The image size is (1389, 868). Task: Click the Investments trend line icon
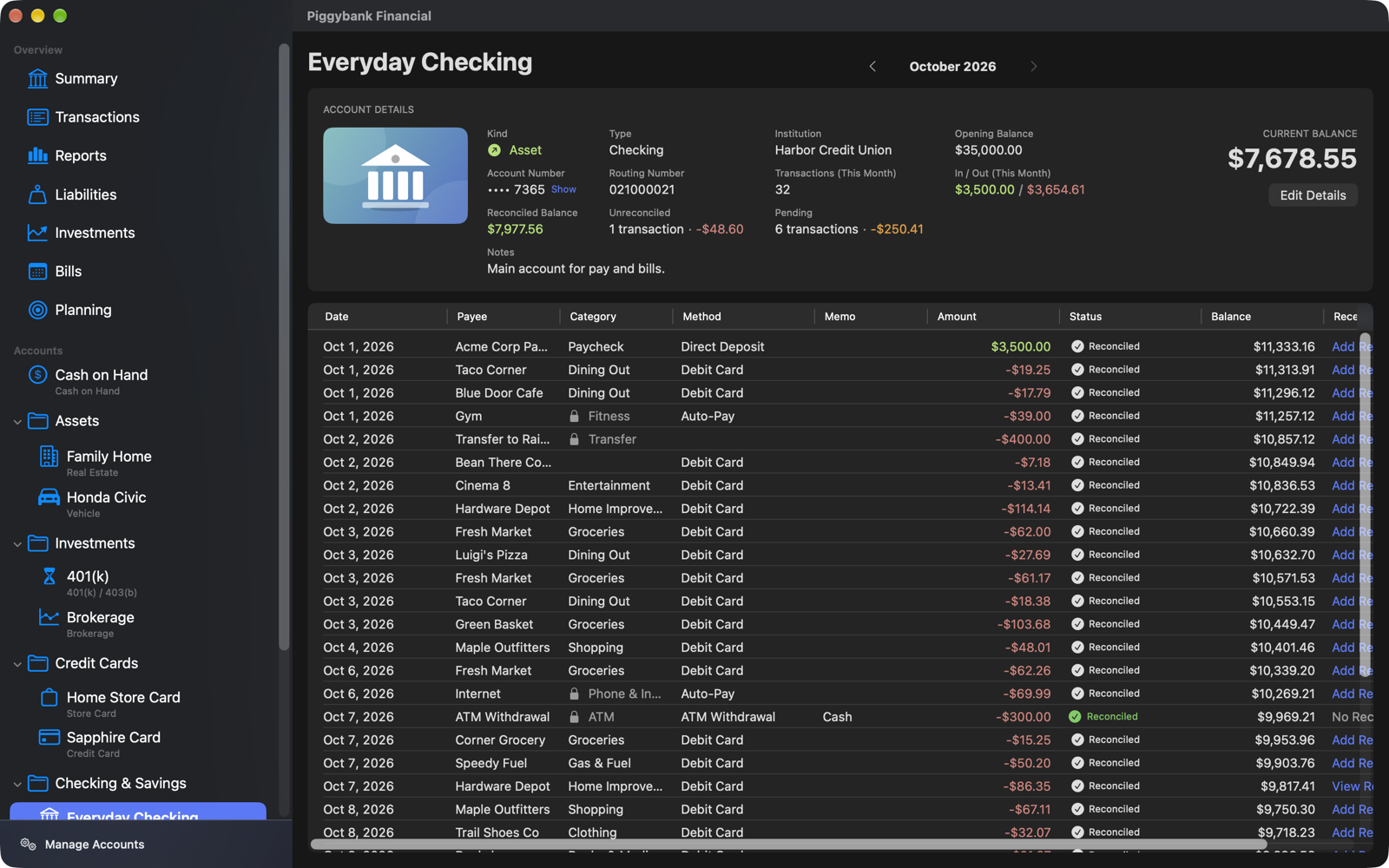click(x=37, y=233)
